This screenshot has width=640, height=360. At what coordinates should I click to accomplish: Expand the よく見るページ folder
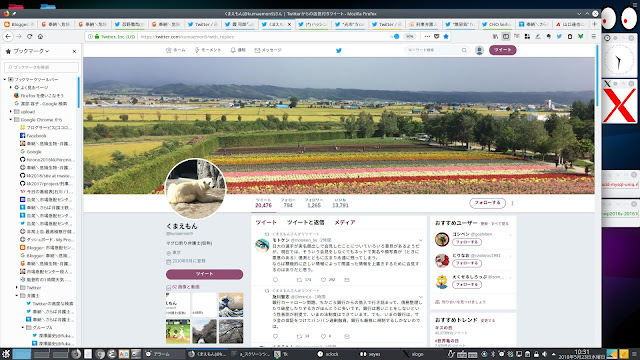(11, 87)
